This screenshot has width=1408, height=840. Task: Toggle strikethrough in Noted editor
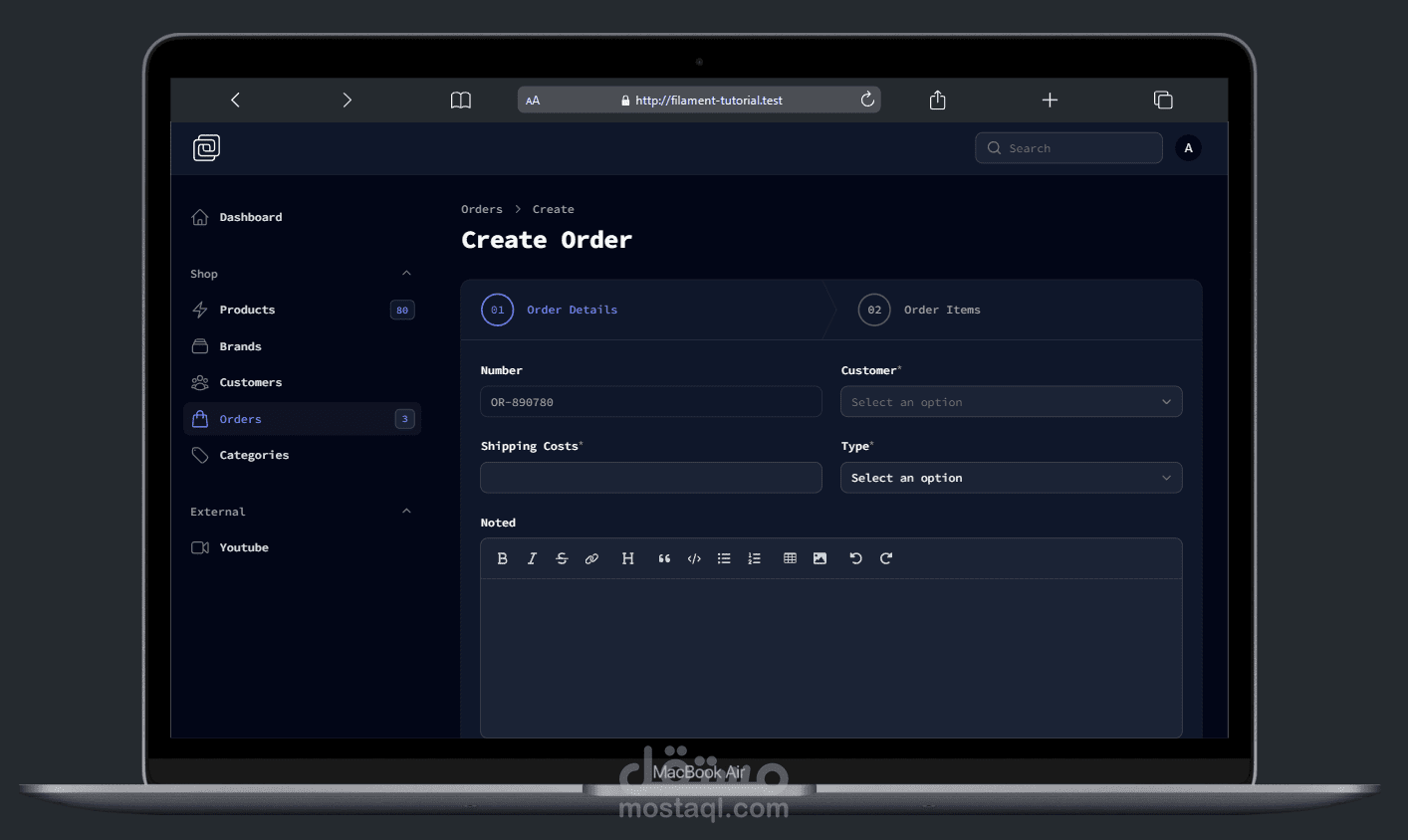click(562, 558)
